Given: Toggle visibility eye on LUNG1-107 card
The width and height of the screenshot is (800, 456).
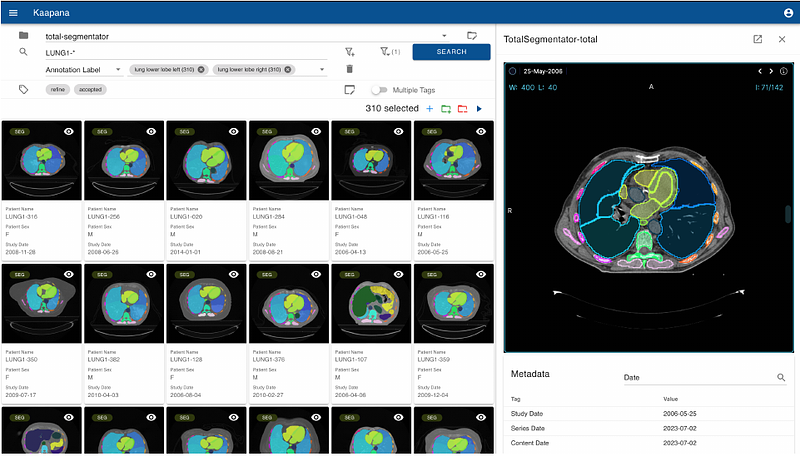Looking at the screenshot, I should point(398,274).
